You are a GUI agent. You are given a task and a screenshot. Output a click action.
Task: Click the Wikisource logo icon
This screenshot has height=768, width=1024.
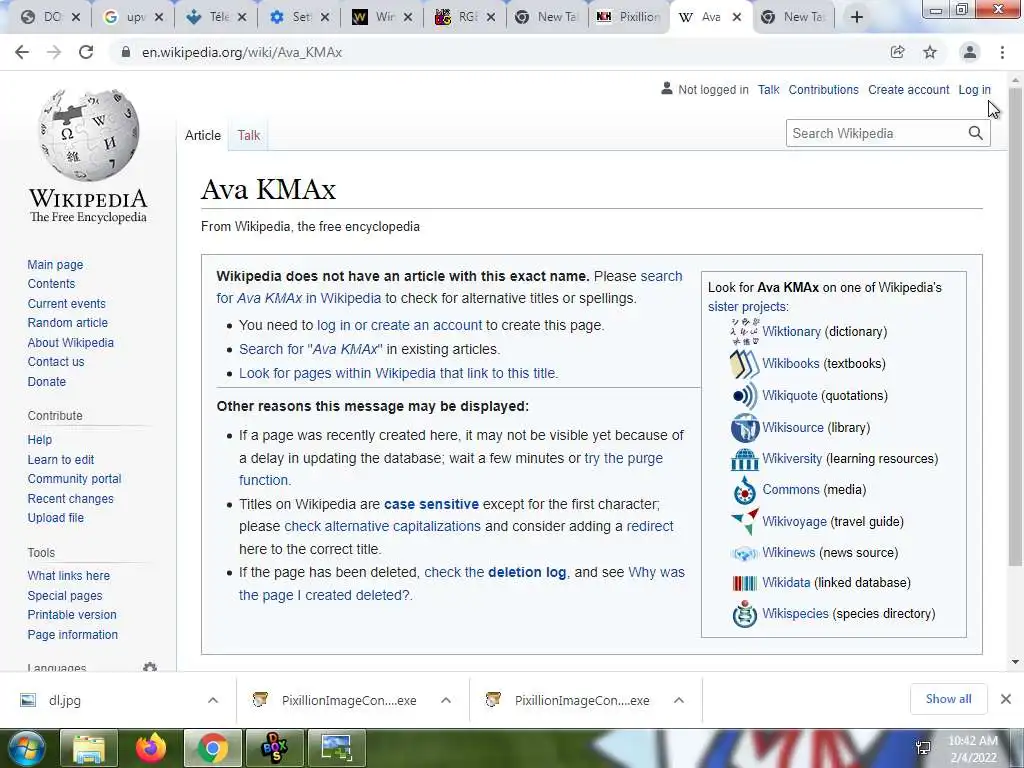[744, 428]
